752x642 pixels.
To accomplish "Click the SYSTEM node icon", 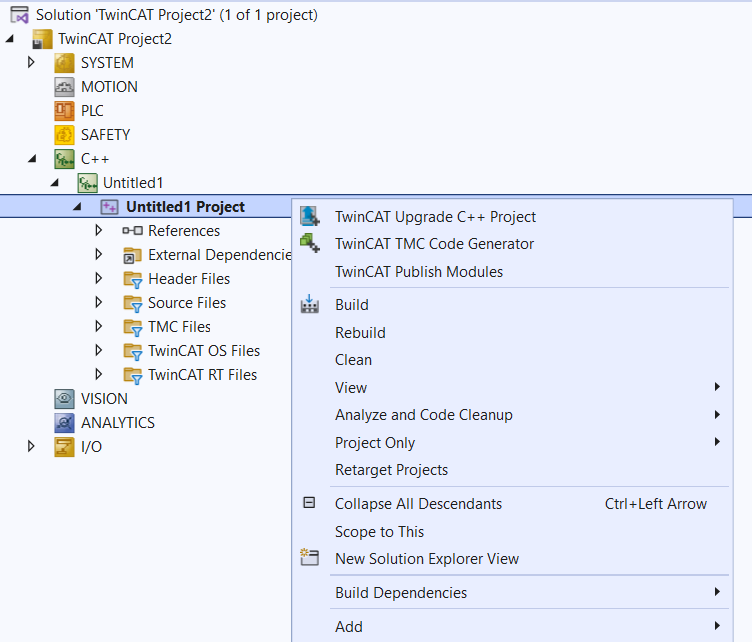I will pyautogui.click(x=64, y=63).
